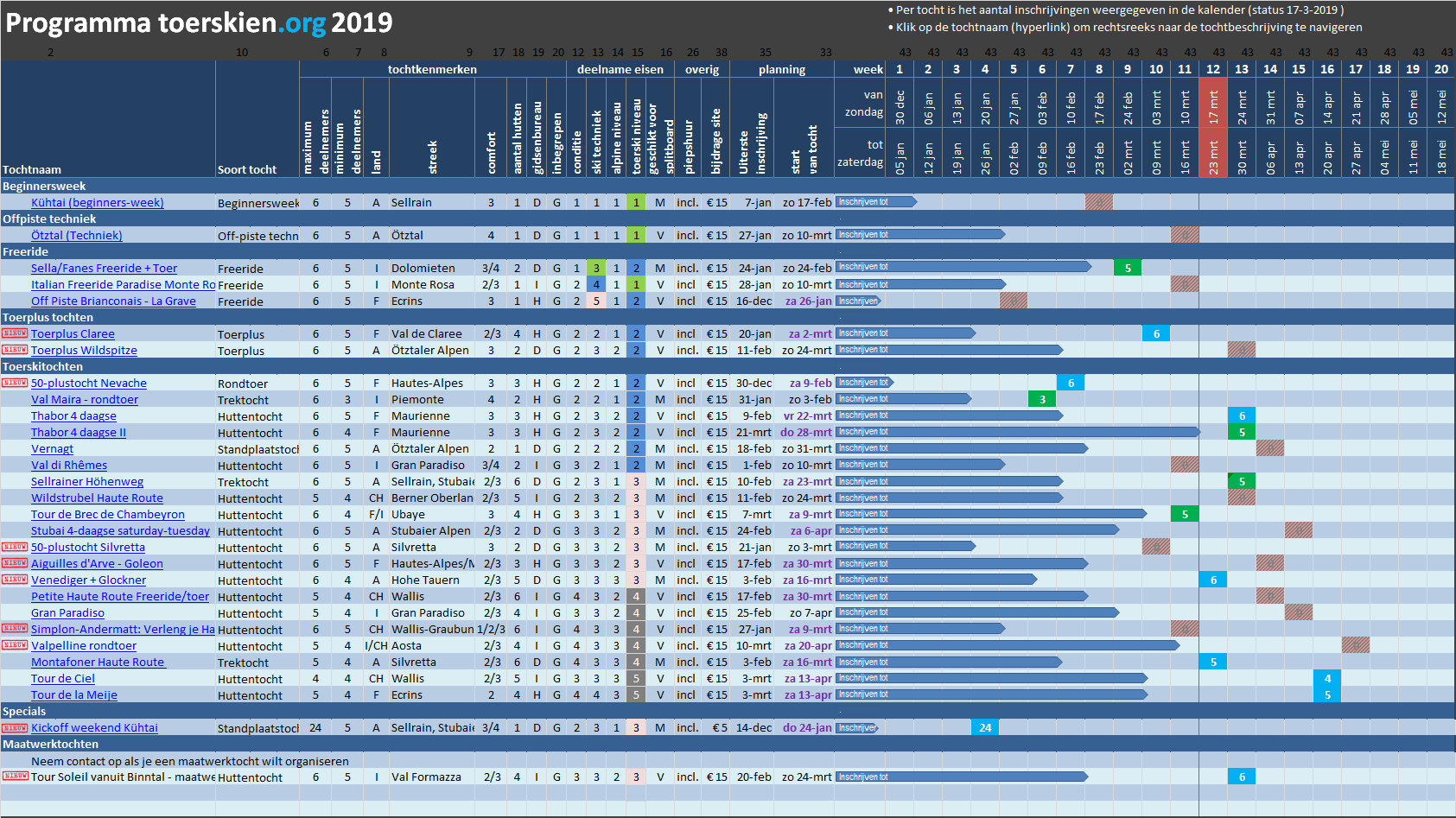Viewport: 1456px width, 818px height.
Task: Open the Italian Freeride Paradise Monte Rosa link
Action: (x=124, y=285)
